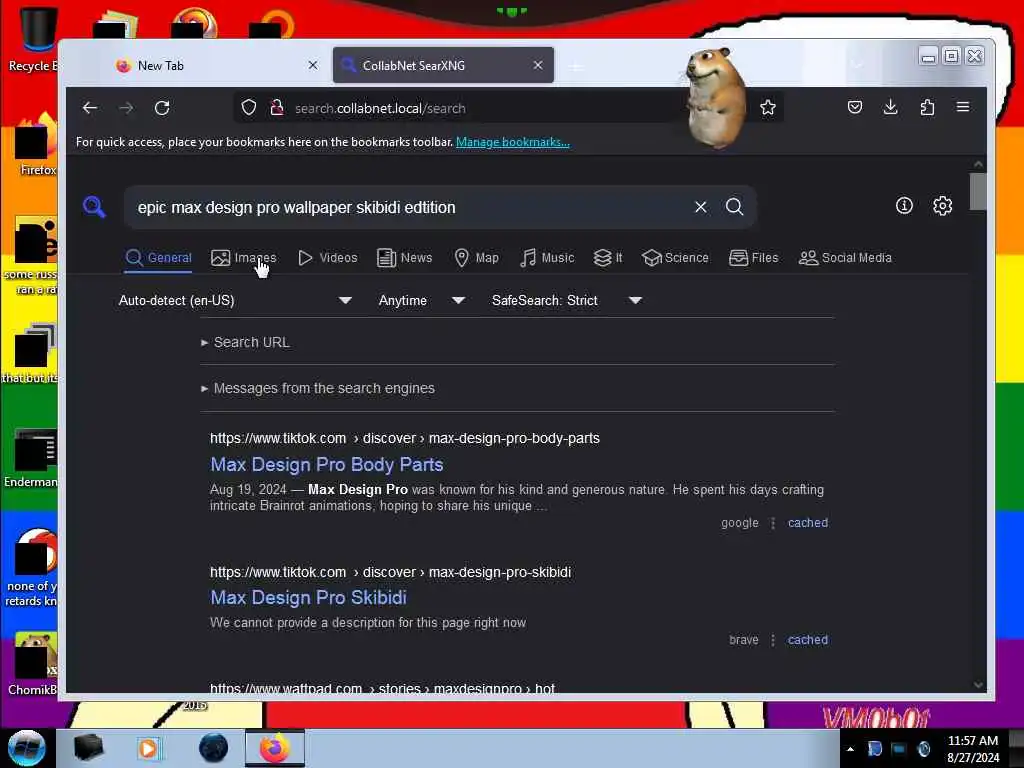The image size is (1024, 768).
Task: Click the SearXNG logo beside search box
Action: 94,207
